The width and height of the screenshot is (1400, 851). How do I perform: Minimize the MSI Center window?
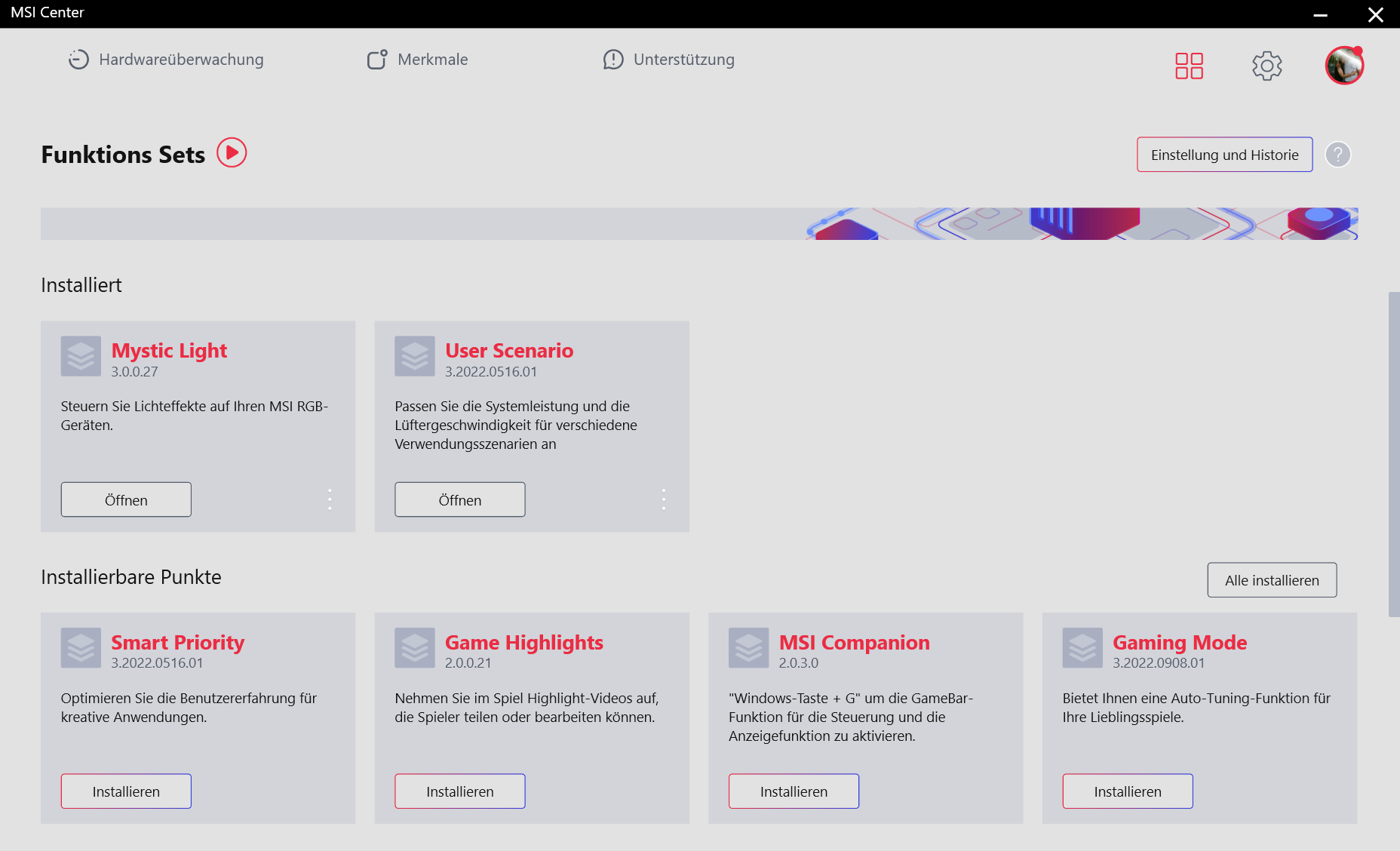1320,14
